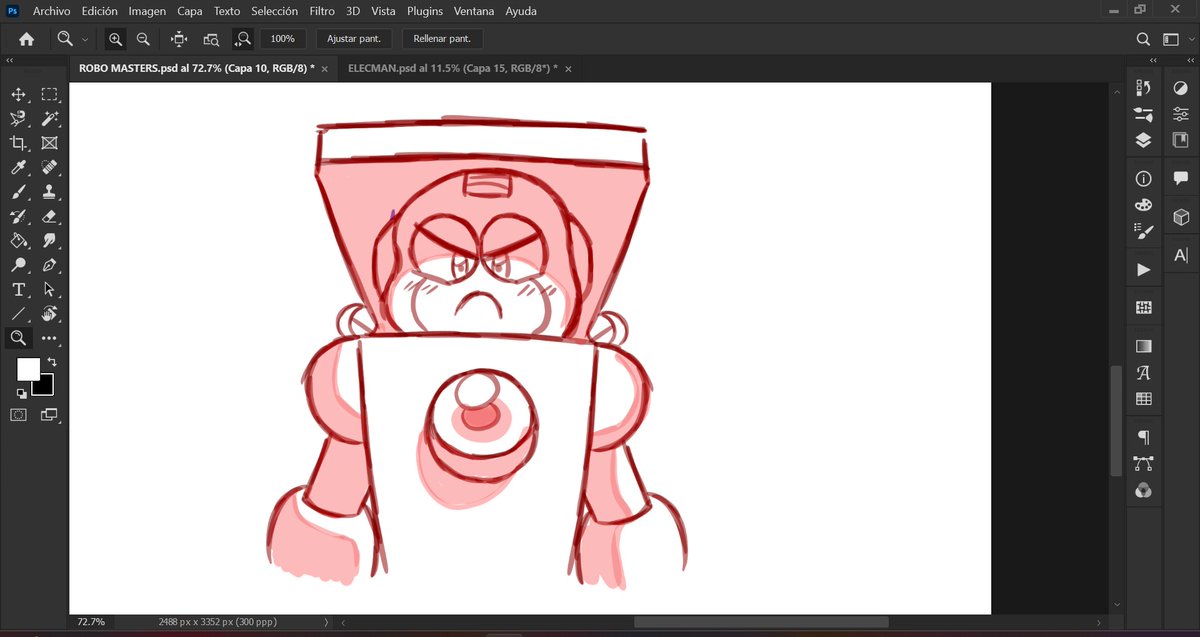Click the Home icon in options bar

coord(26,39)
